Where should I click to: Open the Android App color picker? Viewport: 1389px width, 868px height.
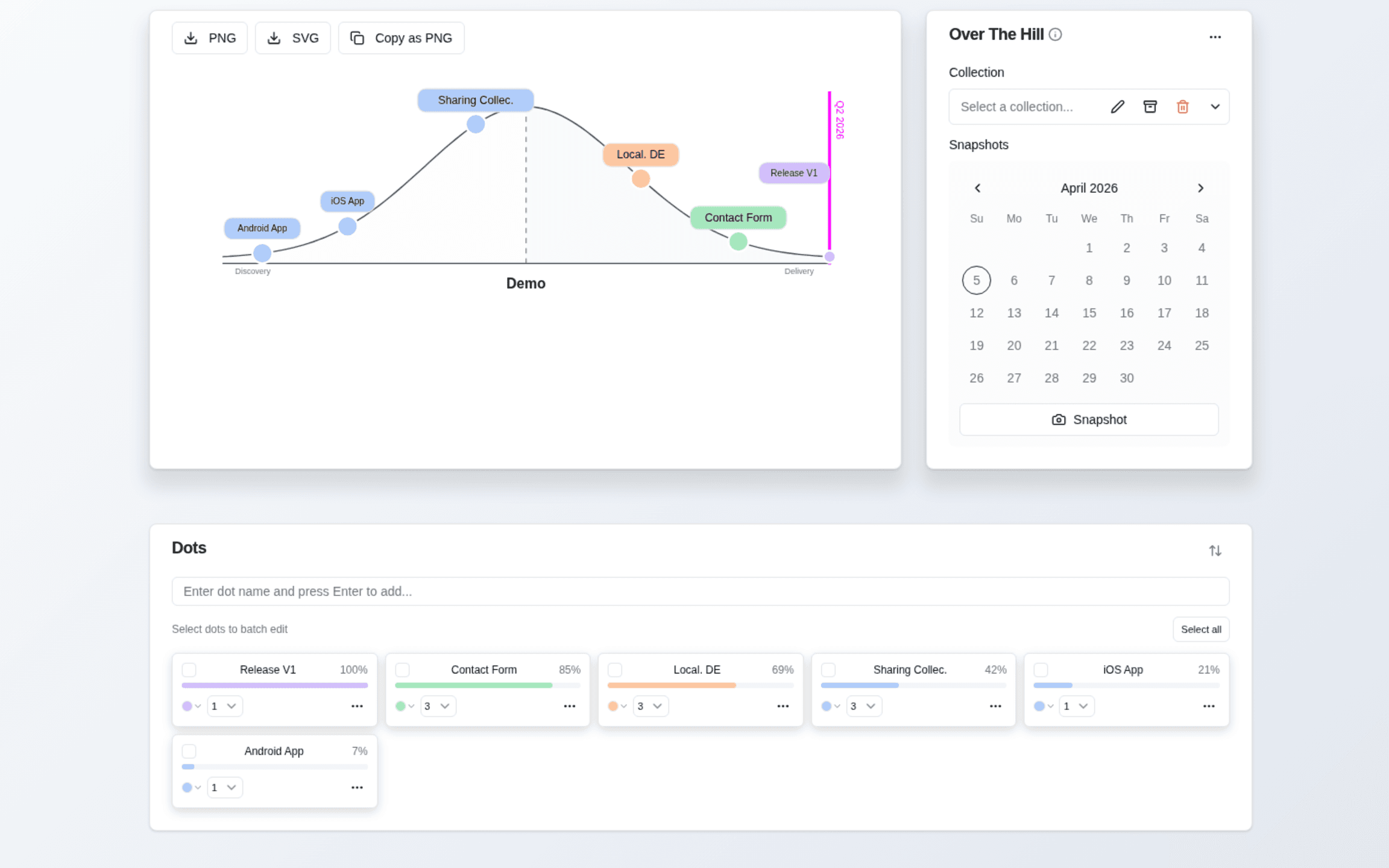click(192, 787)
